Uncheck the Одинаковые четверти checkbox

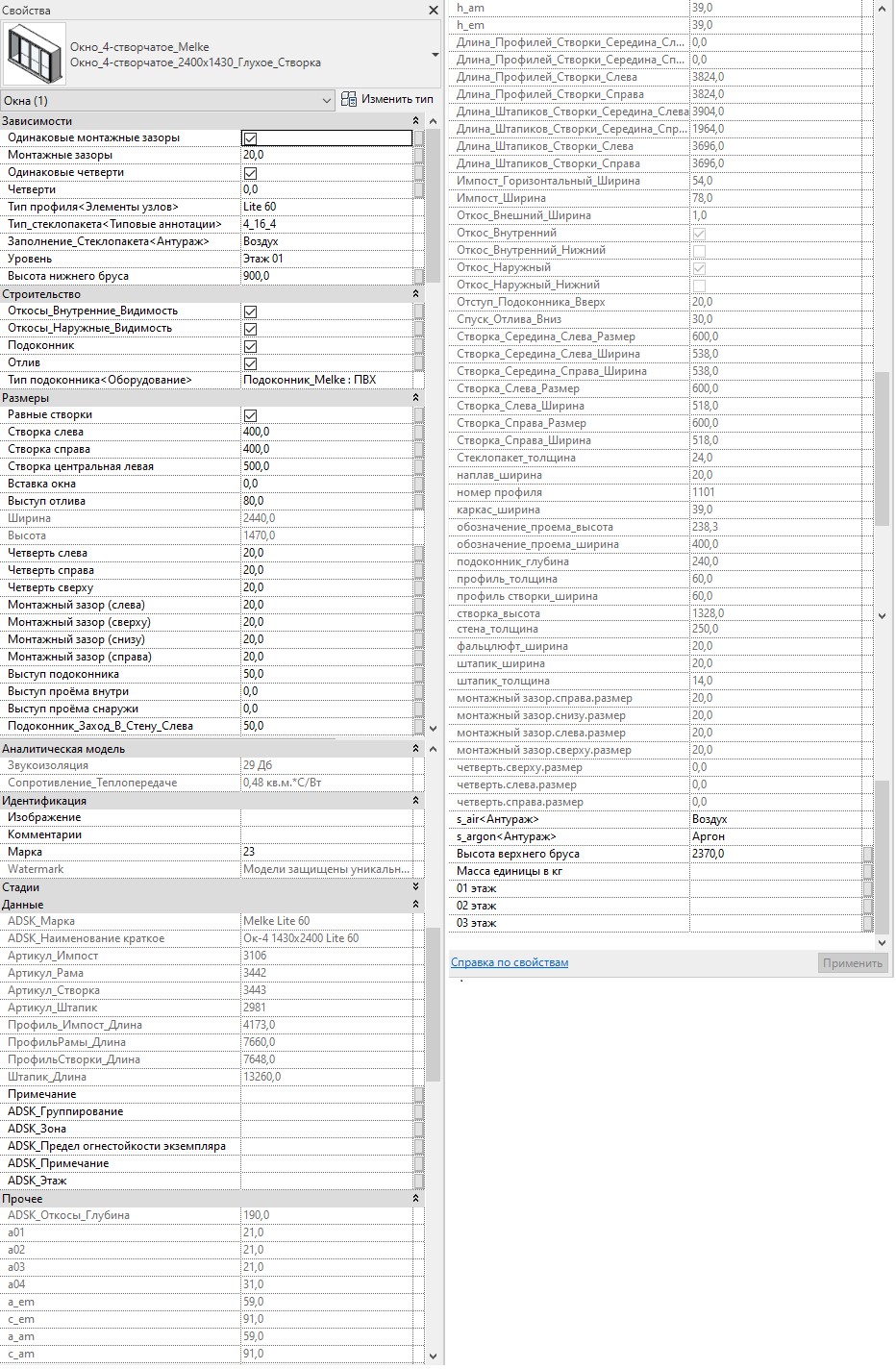(250, 173)
